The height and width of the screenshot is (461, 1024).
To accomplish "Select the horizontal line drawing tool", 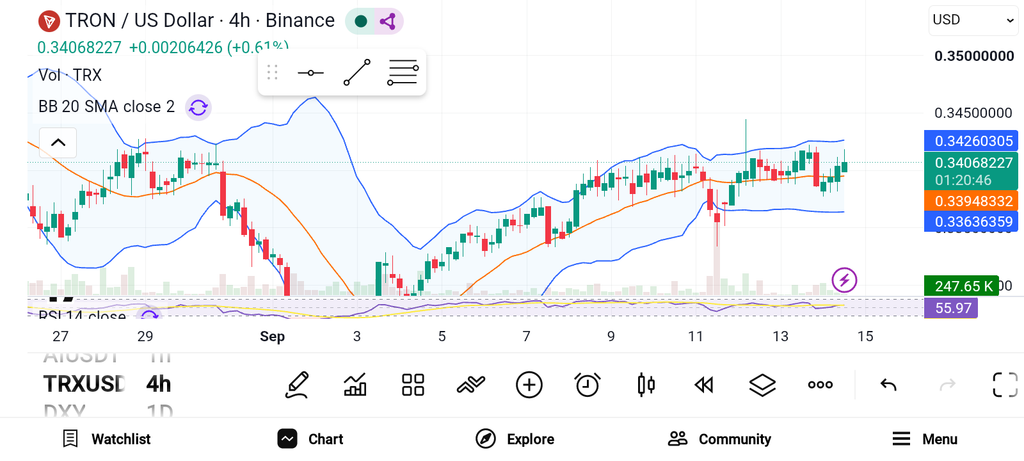I will click(310, 72).
